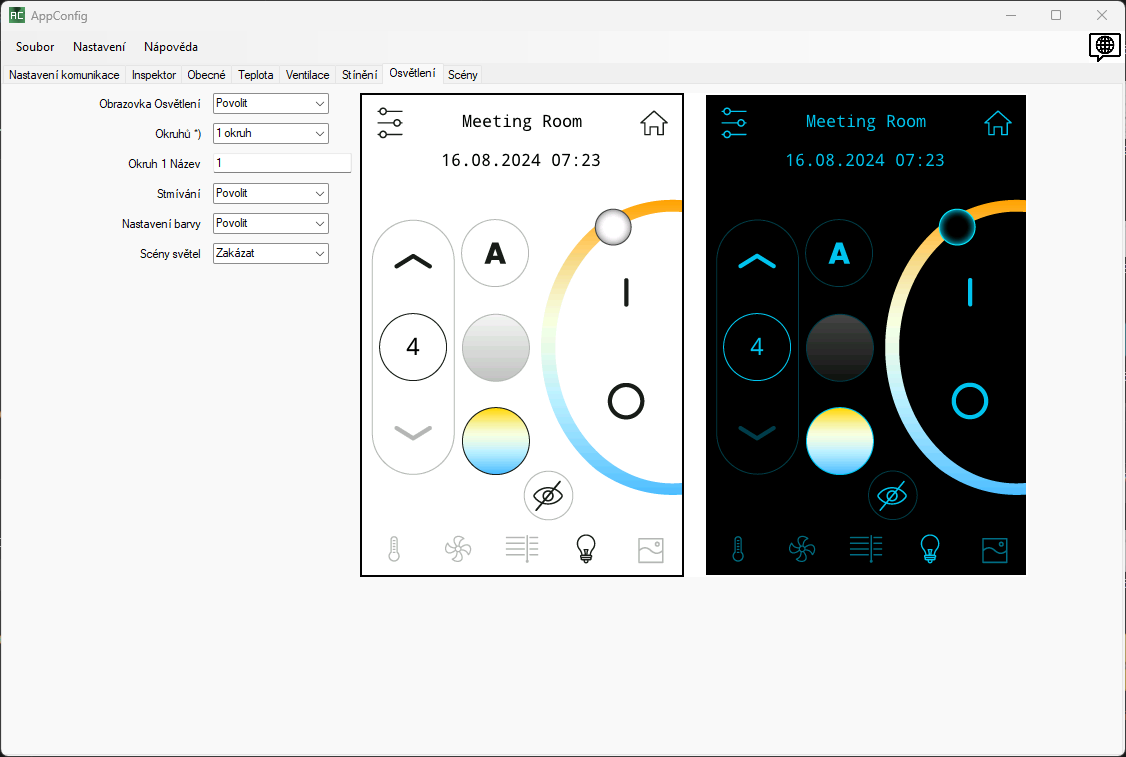This screenshot has width=1126, height=757.
Task: Click circuit number 4 button, light preview
Action: 413,347
